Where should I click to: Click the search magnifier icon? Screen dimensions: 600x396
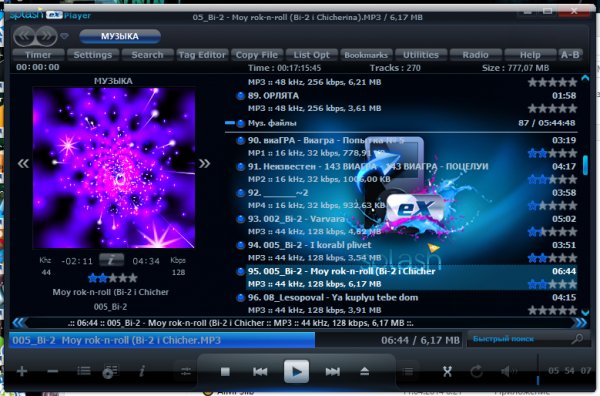coord(577,339)
